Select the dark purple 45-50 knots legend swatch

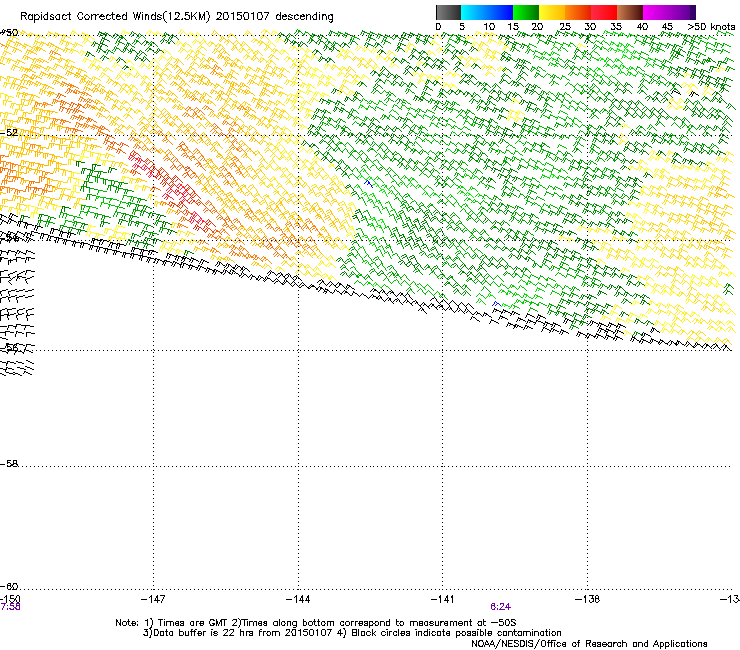682,12
